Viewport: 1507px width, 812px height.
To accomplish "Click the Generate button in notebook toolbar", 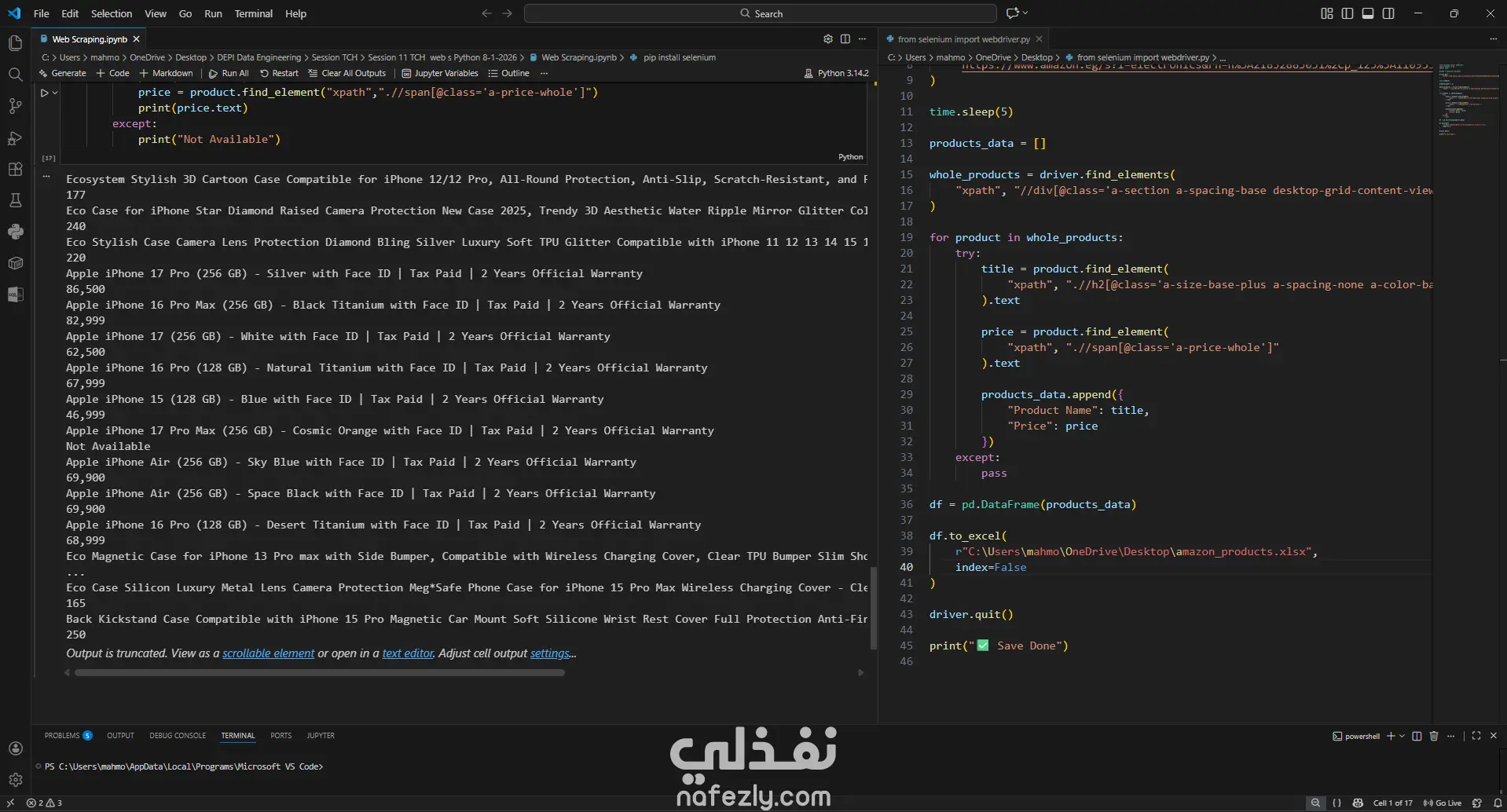I will (x=63, y=73).
